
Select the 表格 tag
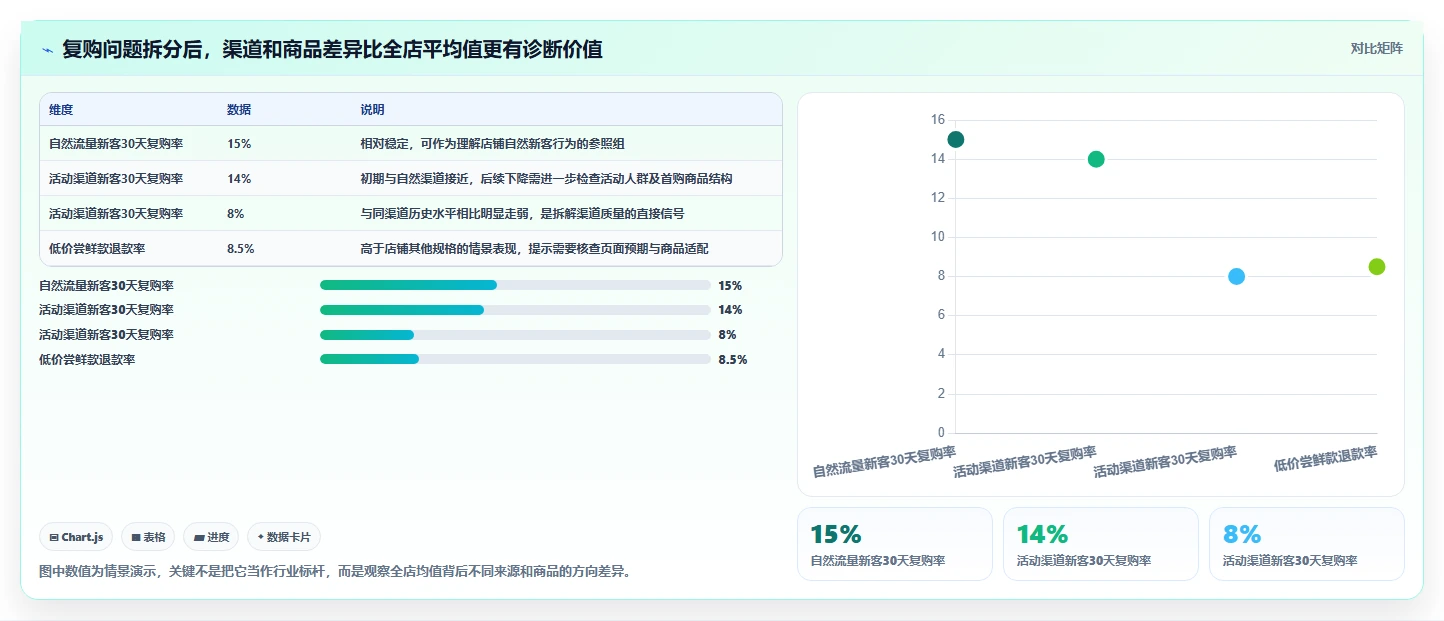(148, 537)
